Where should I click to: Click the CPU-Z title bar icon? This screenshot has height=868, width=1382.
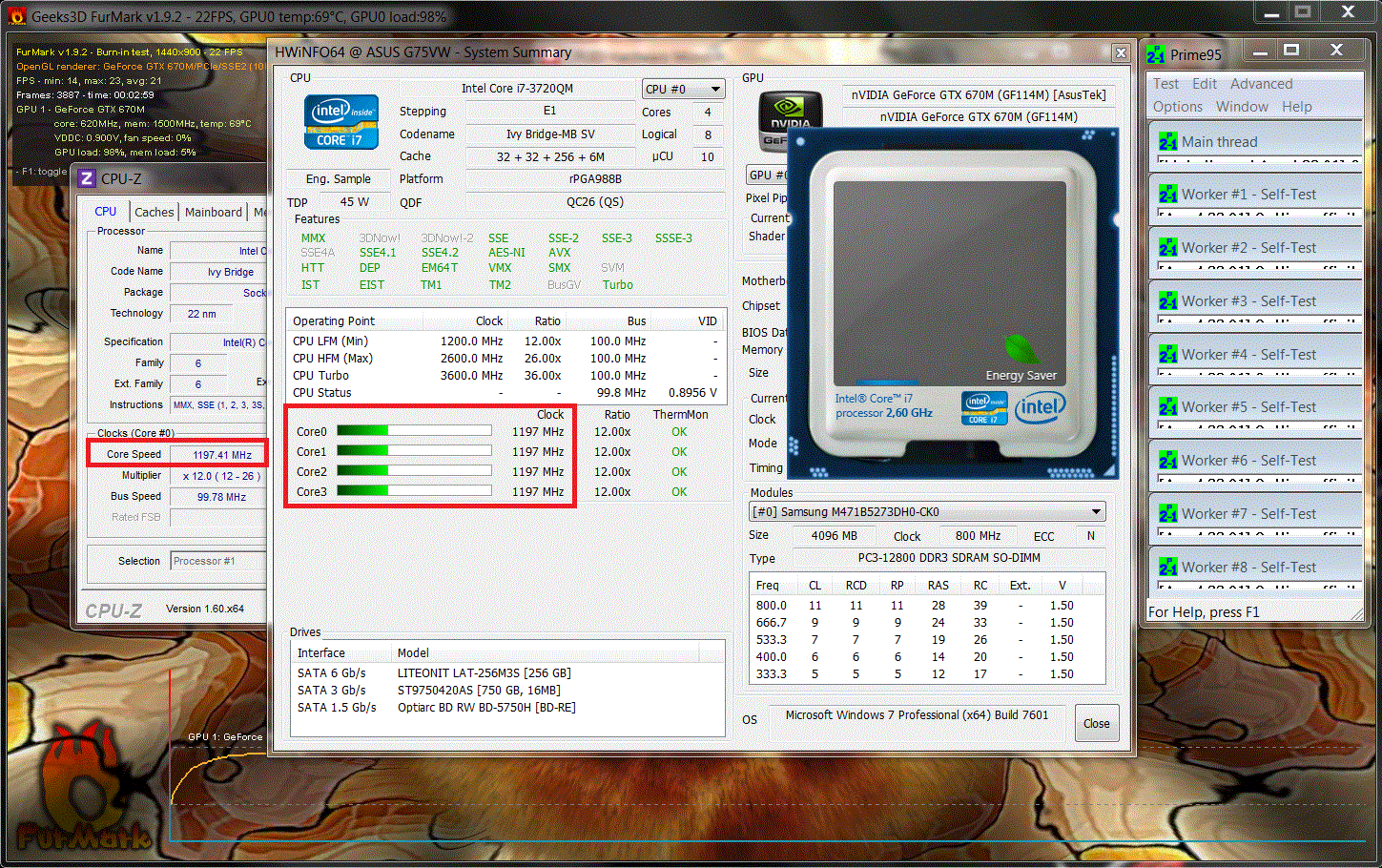click(87, 178)
